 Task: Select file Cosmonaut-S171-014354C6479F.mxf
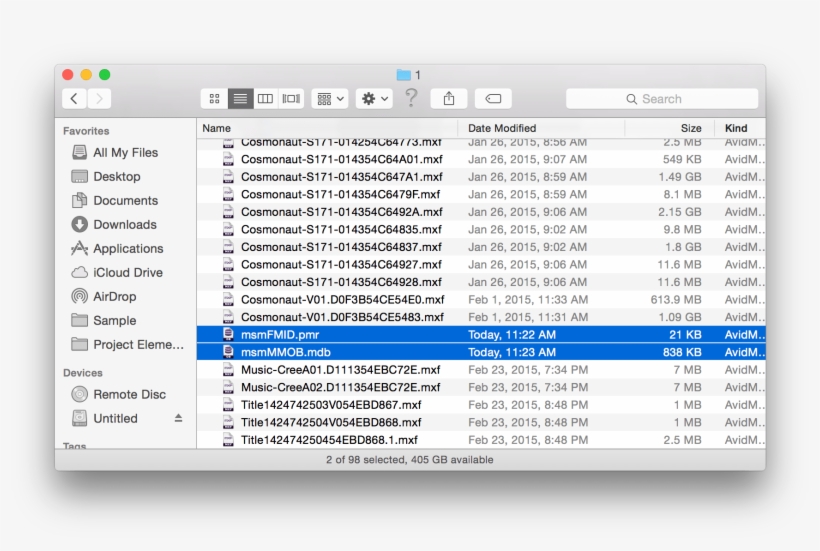click(x=481, y=194)
